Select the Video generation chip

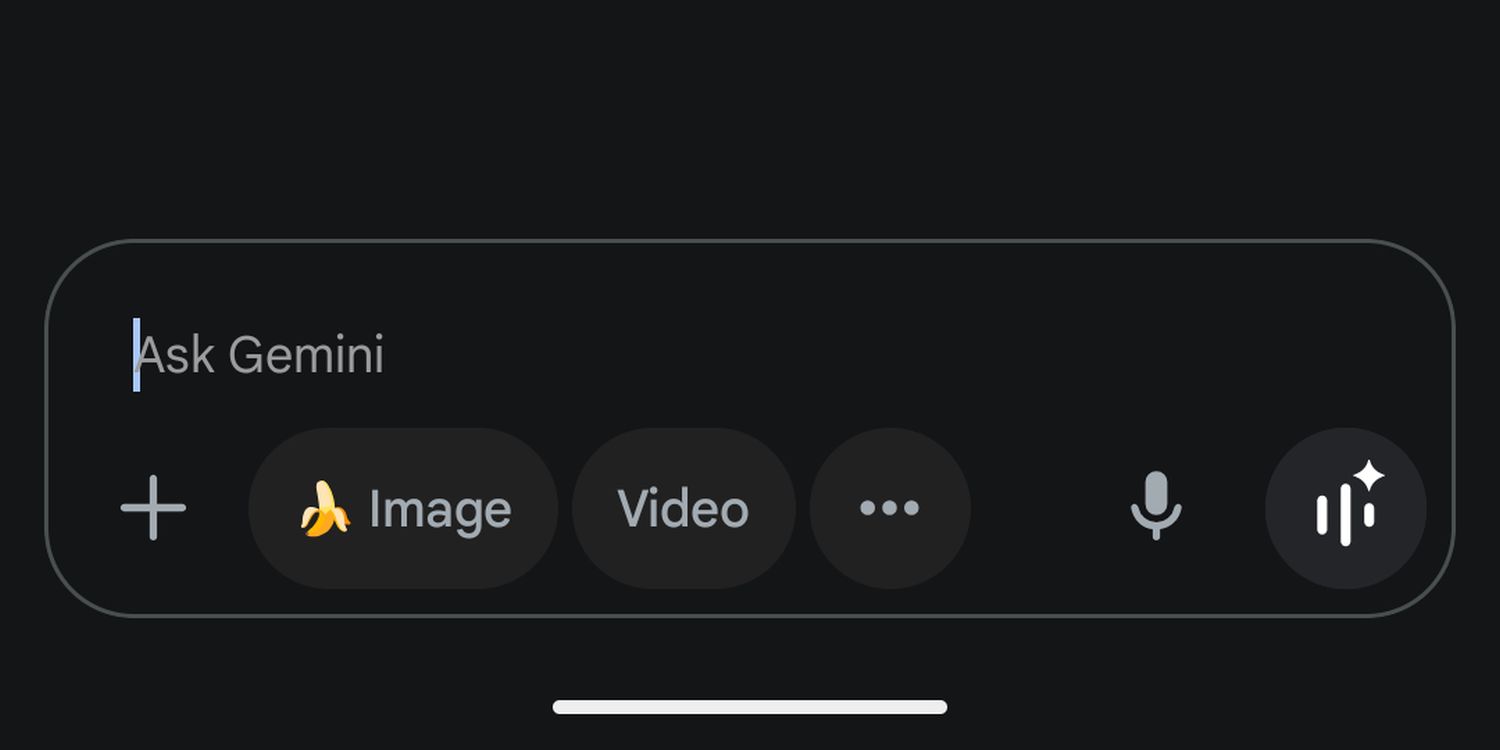(683, 508)
